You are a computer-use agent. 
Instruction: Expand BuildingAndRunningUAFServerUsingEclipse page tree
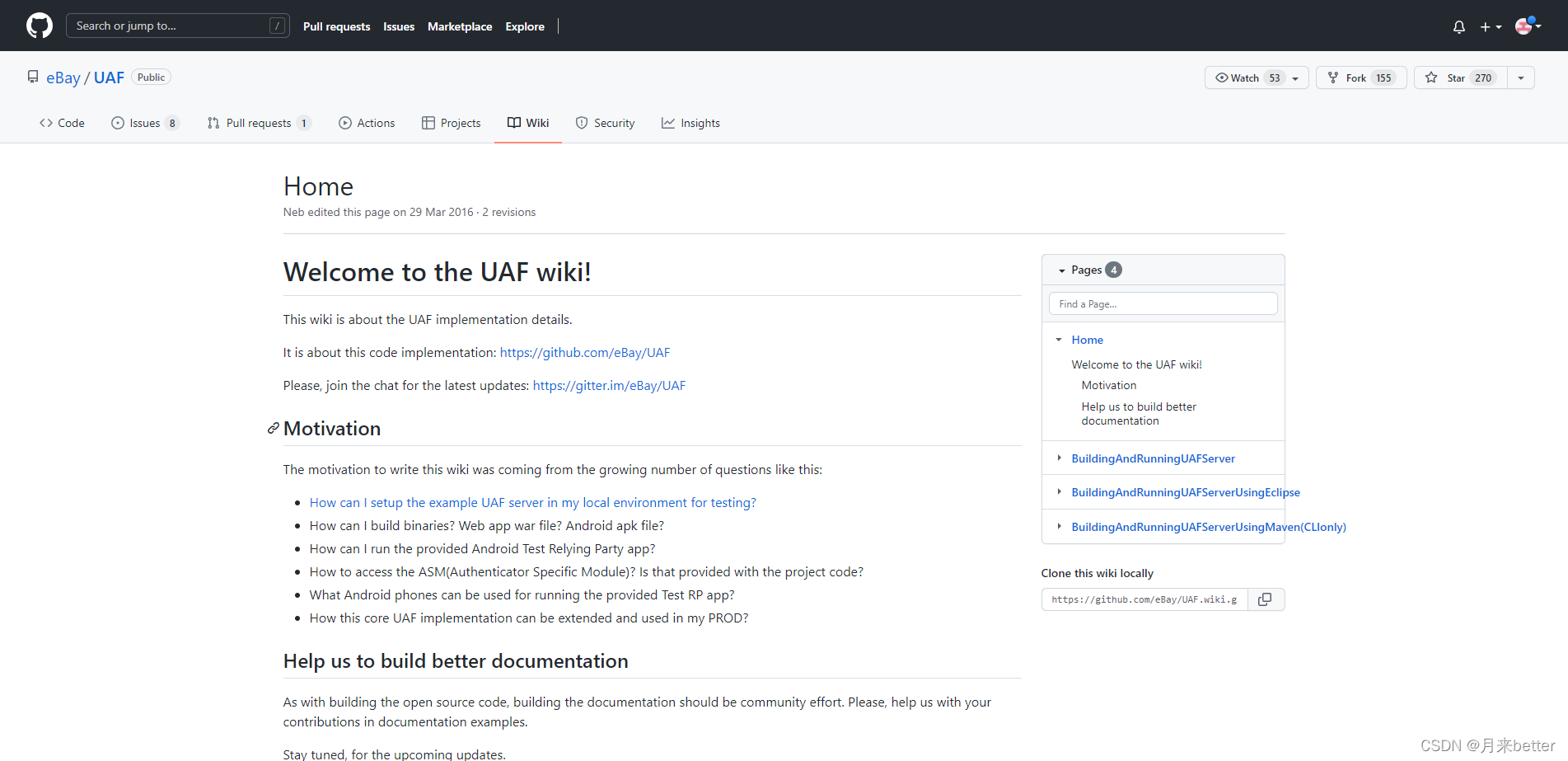coord(1059,491)
